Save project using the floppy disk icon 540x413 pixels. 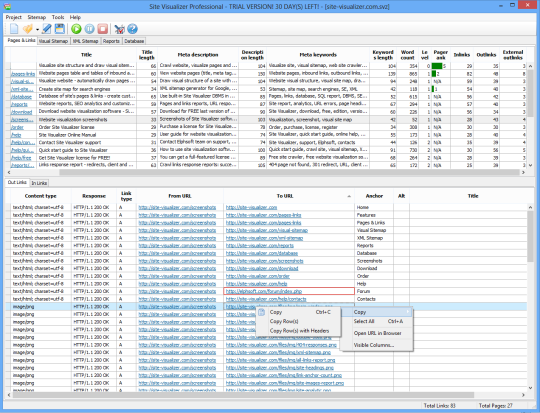click(60, 29)
